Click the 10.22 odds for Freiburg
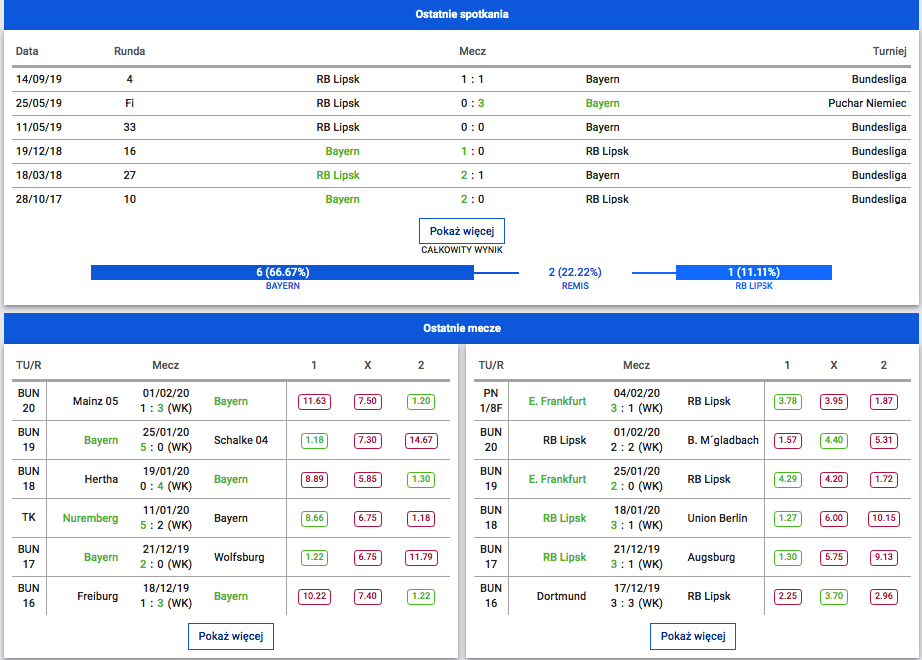 314,596
